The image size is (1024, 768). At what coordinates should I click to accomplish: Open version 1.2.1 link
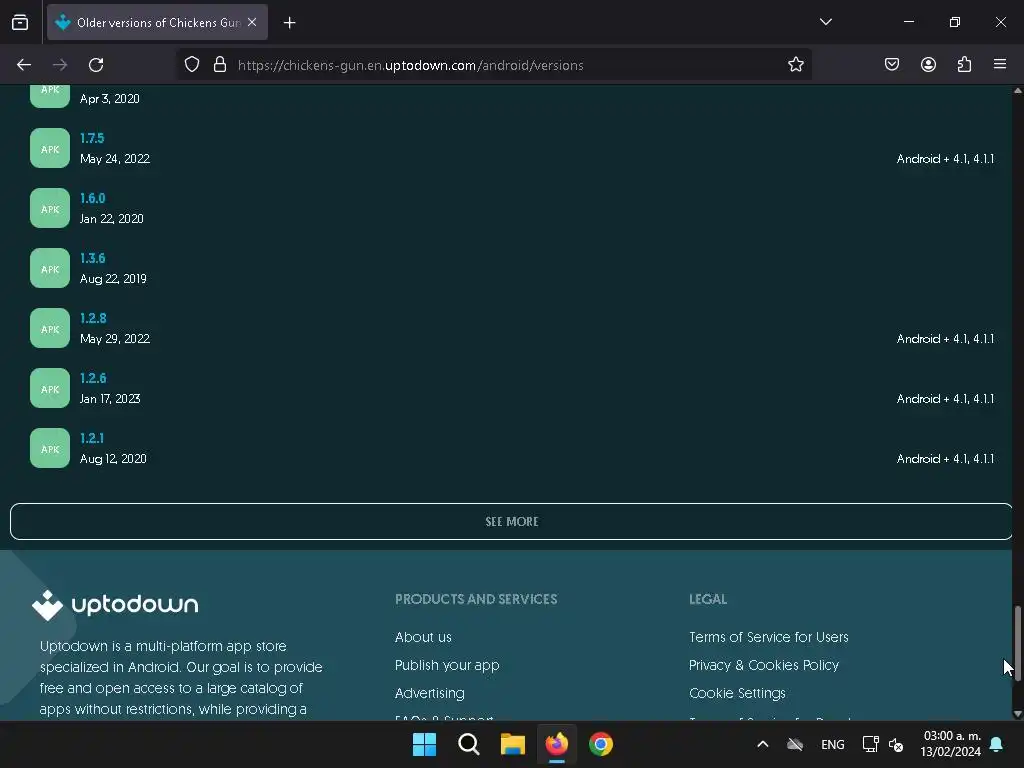pyautogui.click(x=92, y=439)
